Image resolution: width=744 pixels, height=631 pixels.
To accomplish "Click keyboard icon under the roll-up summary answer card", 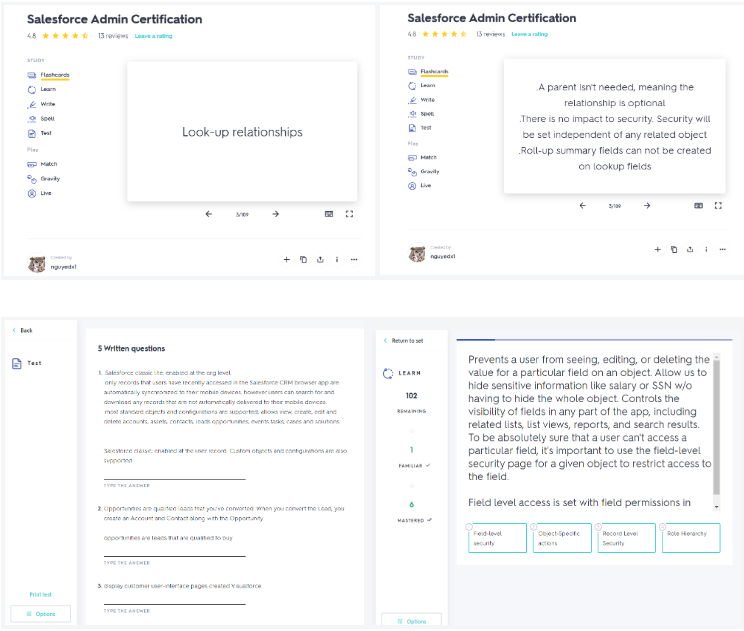I will pos(698,205).
